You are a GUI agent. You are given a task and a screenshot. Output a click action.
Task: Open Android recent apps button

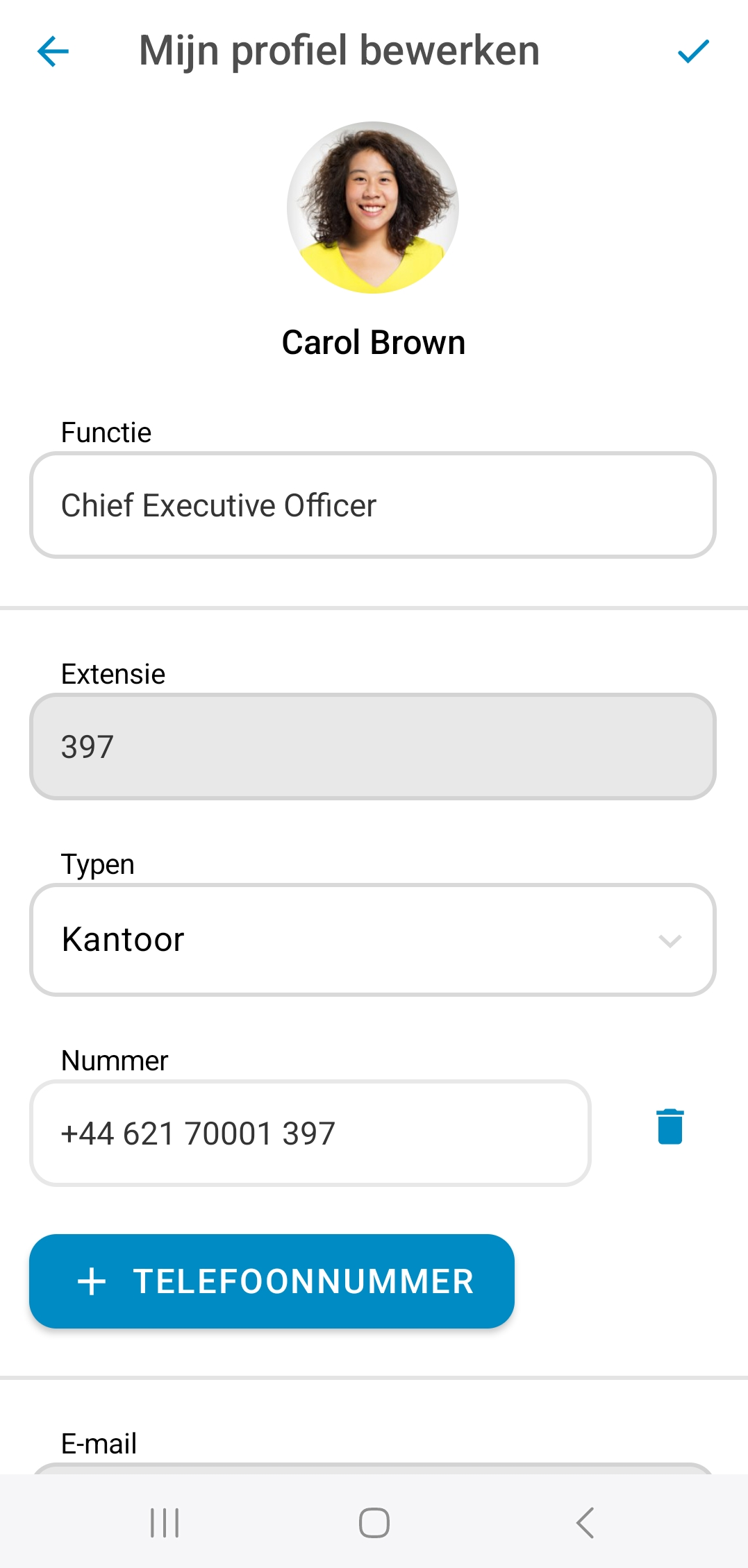click(165, 1523)
